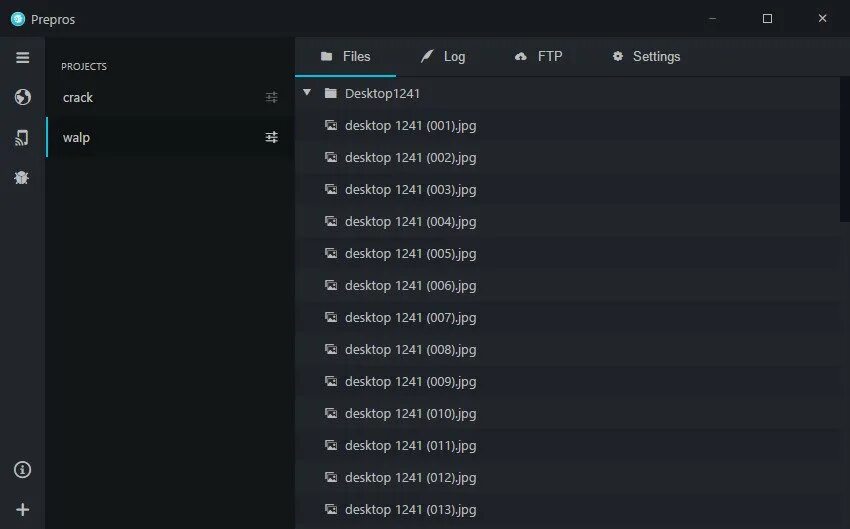850x529 pixels.
Task: Click image icon of desktop 1241 (008).jpg
Action: (x=331, y=349)
